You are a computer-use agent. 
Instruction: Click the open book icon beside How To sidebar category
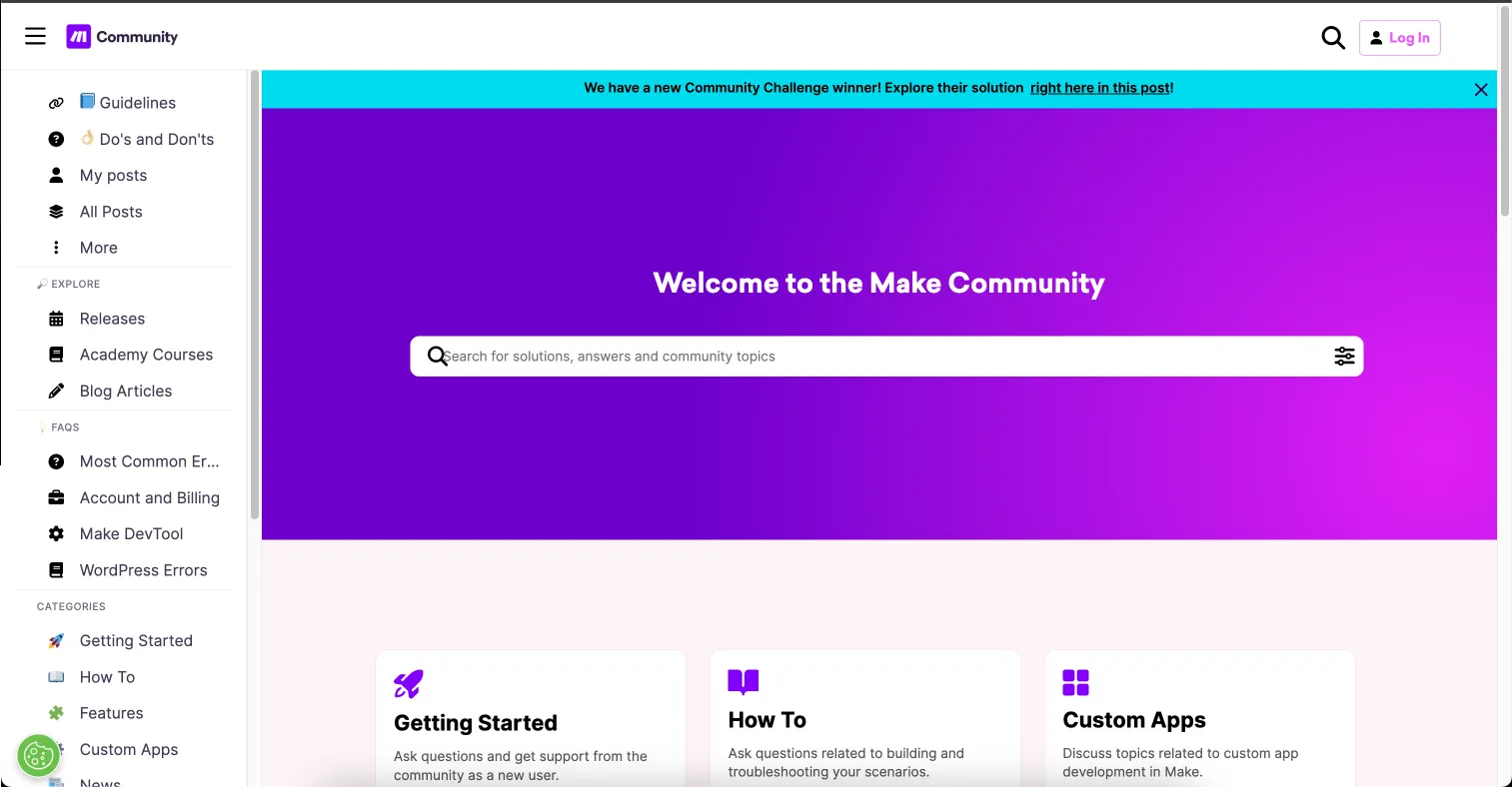(x=56, y=677)
